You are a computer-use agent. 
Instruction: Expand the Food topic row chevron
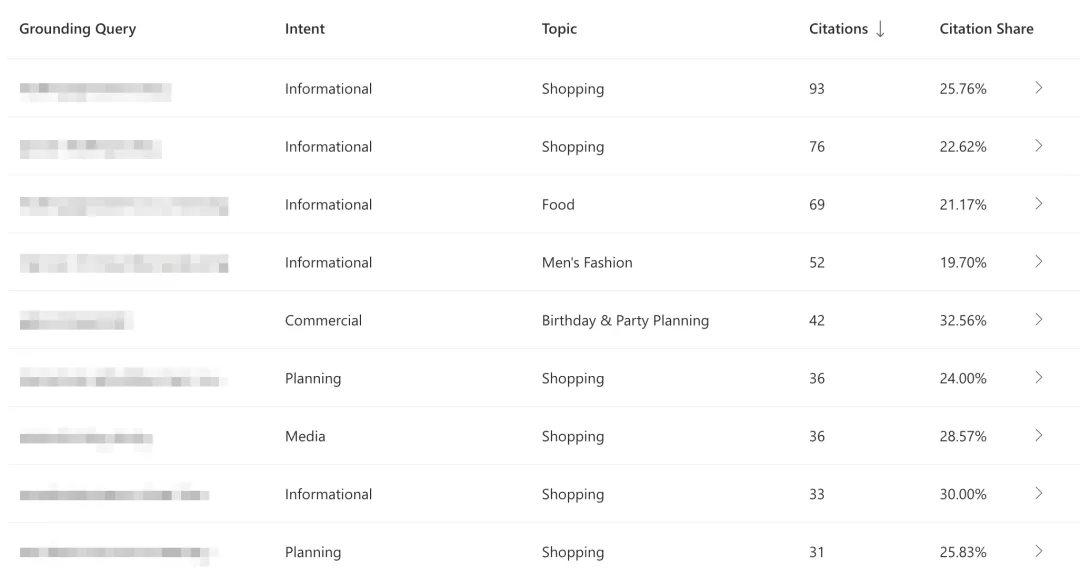(x=1039, y=203)
